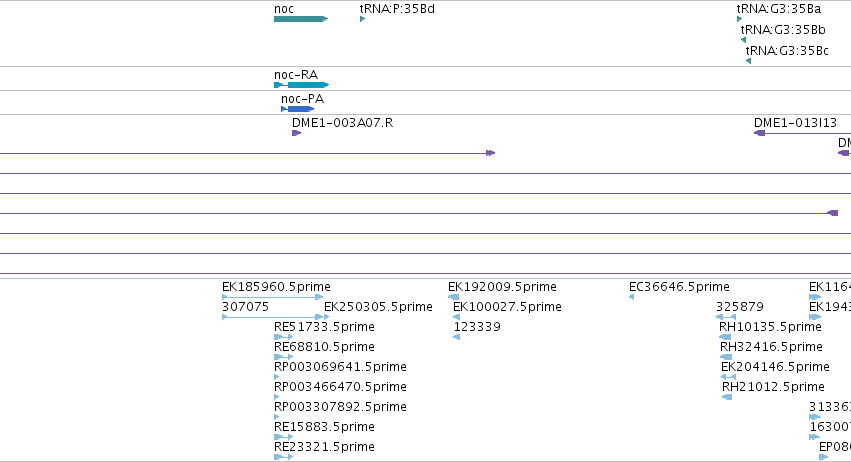851x462 pixels.
Task: Click the RP003069641.5prime label
Action: (340, 367)
